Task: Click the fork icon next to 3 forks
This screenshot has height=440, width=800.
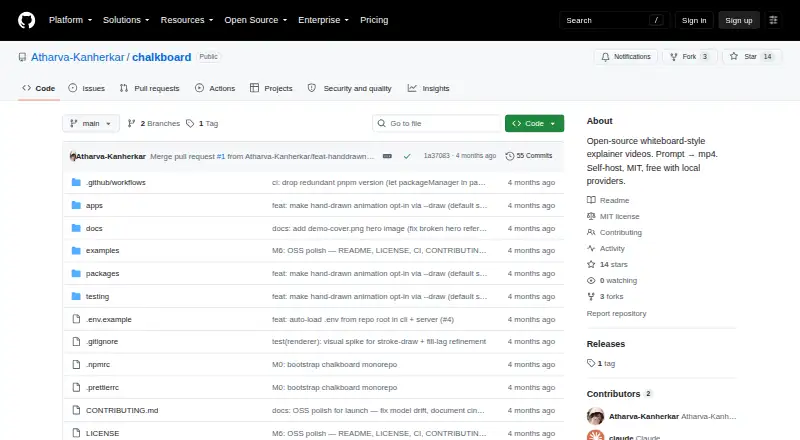Action: click(x=591, y=297)
